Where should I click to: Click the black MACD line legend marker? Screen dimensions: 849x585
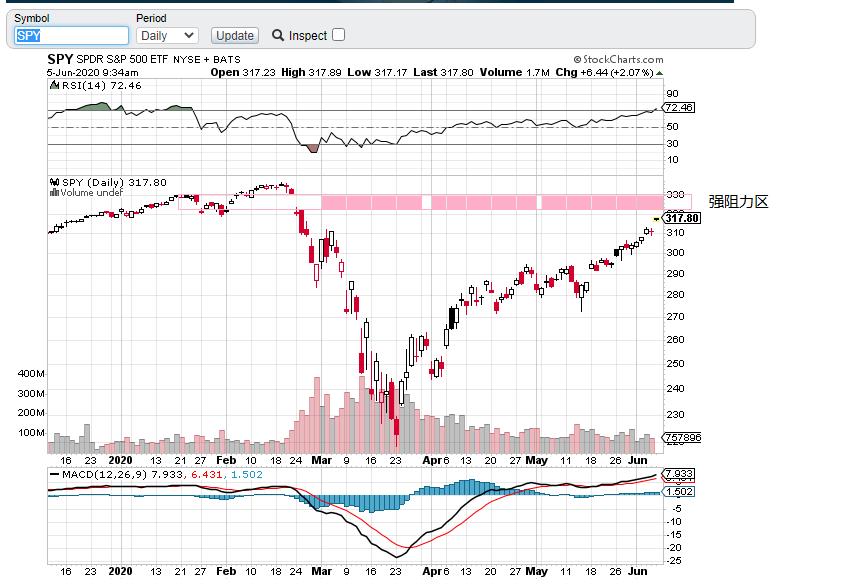[54, 474]
